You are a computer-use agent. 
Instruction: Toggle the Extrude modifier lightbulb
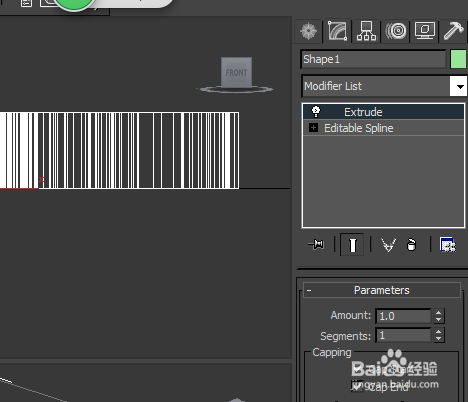coord(316,111)
